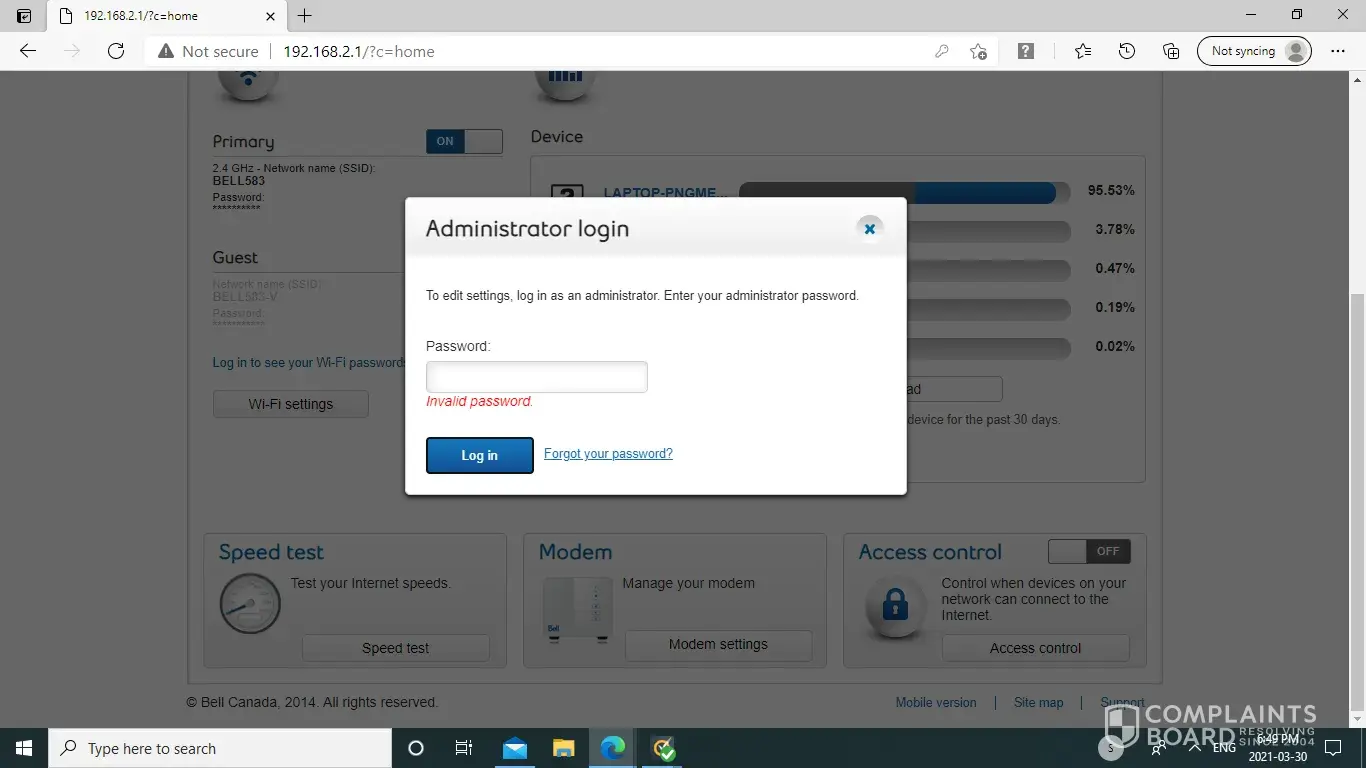
Task: Click the Not syncing profile button
Action: click(x=1254, y=51)
